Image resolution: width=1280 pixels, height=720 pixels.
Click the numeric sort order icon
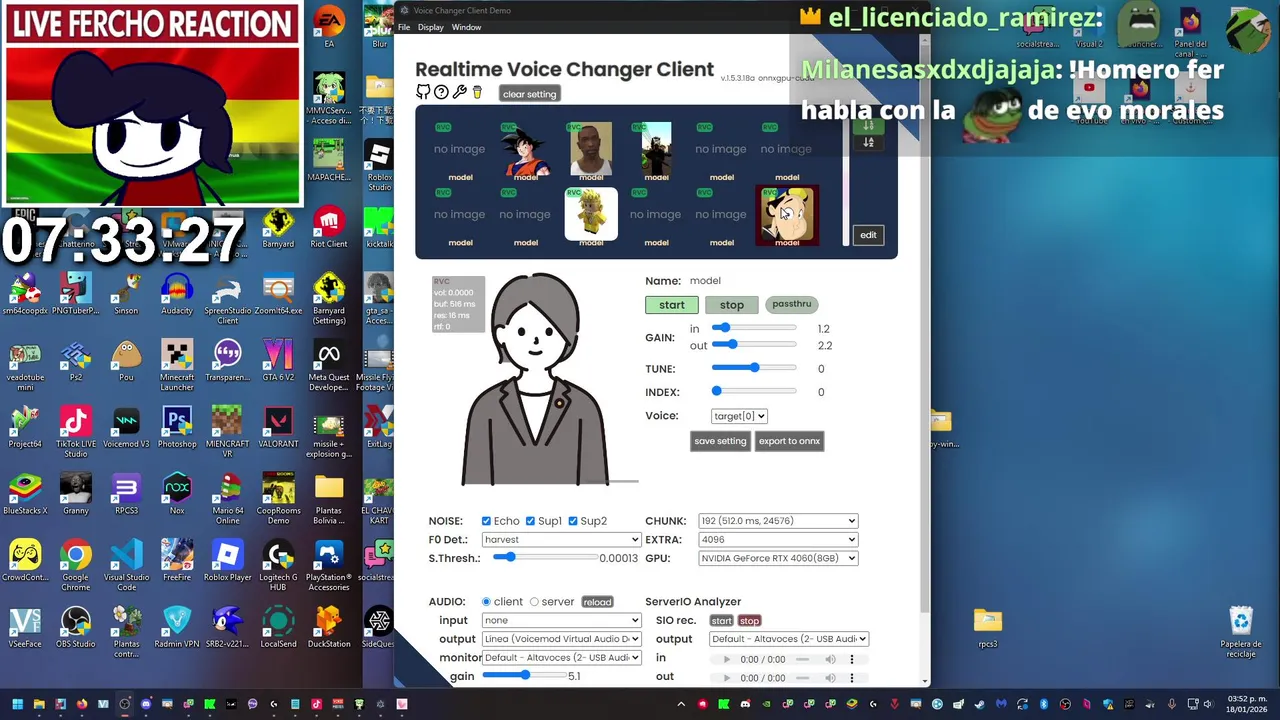(868, 126)
